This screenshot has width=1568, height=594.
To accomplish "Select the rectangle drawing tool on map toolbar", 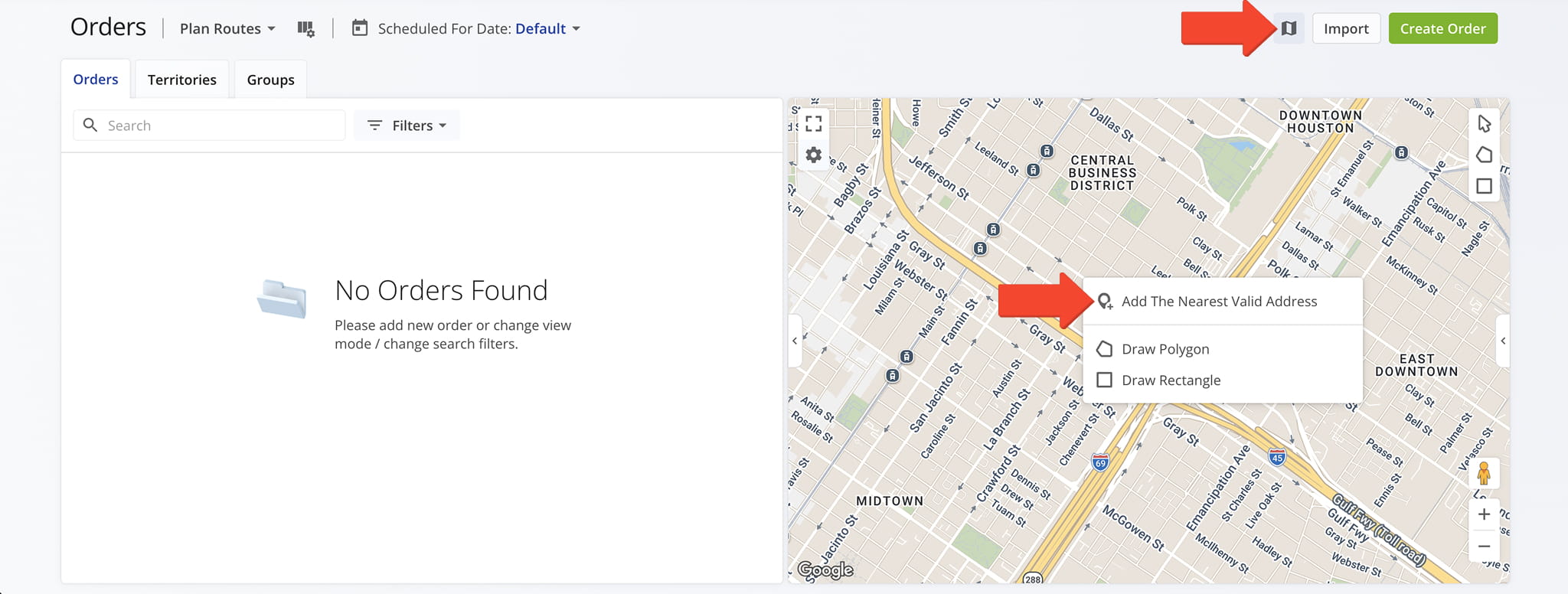I will pyautogui.click(x=1484, y=186).
